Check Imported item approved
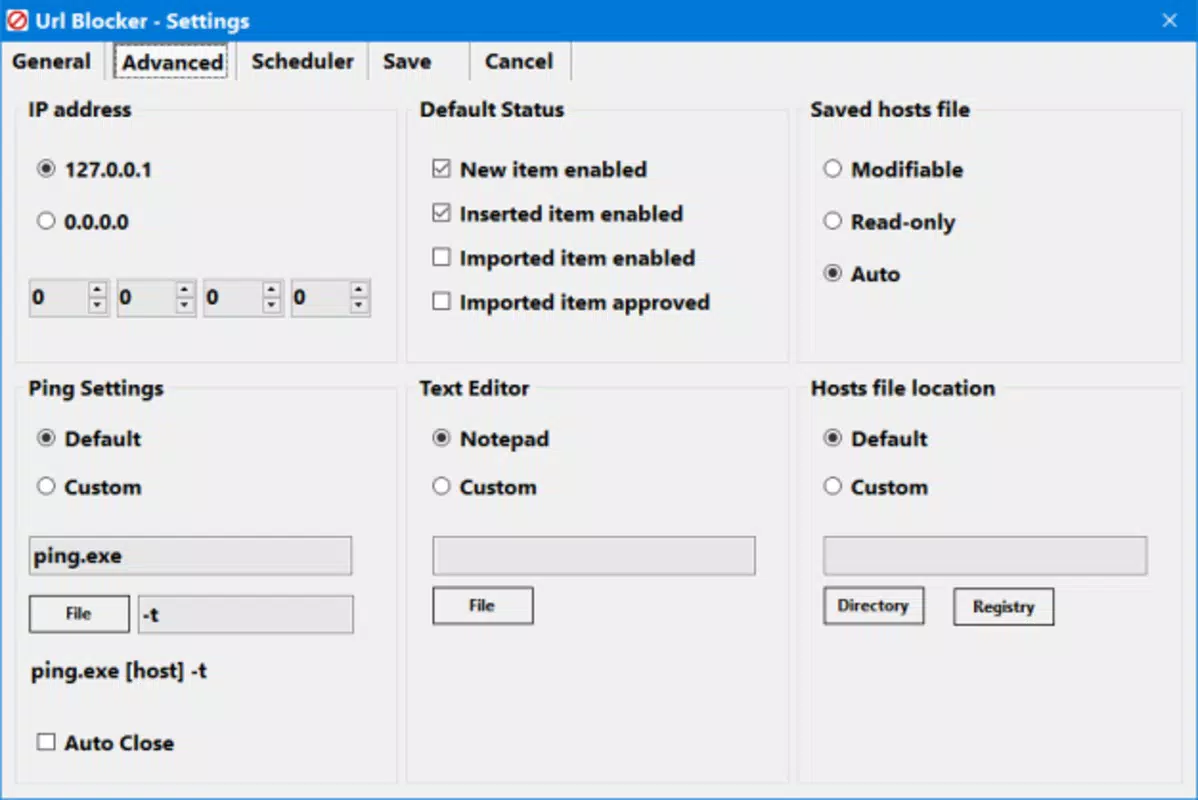The width and height of the screenshot is (1198, 800). click(441, 302)
